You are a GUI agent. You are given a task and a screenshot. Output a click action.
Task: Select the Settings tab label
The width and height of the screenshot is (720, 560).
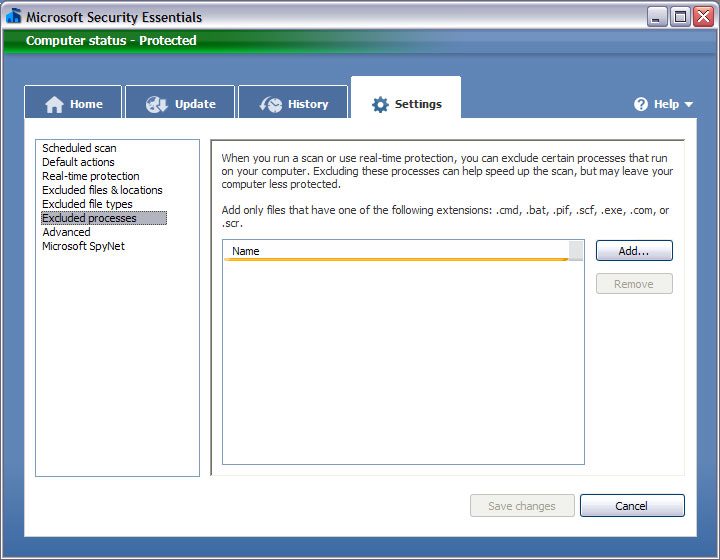(x=418, y=104)
